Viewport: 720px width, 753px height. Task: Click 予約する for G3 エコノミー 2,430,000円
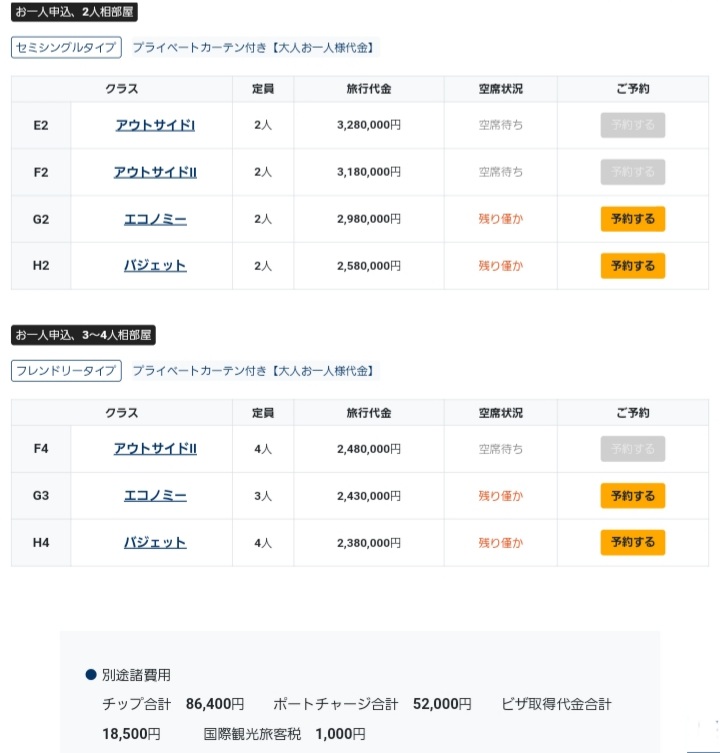[633, 496]
